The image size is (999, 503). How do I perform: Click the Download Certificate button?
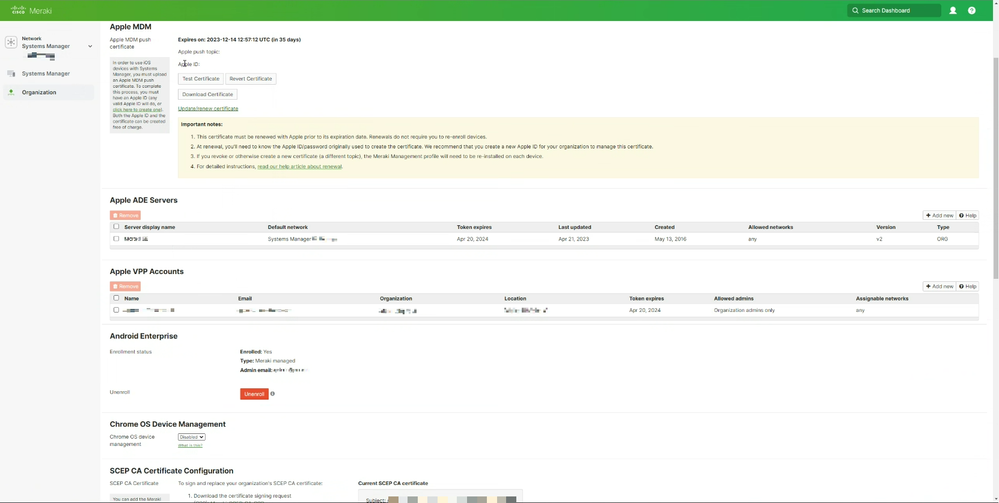[x=208, y=94]
